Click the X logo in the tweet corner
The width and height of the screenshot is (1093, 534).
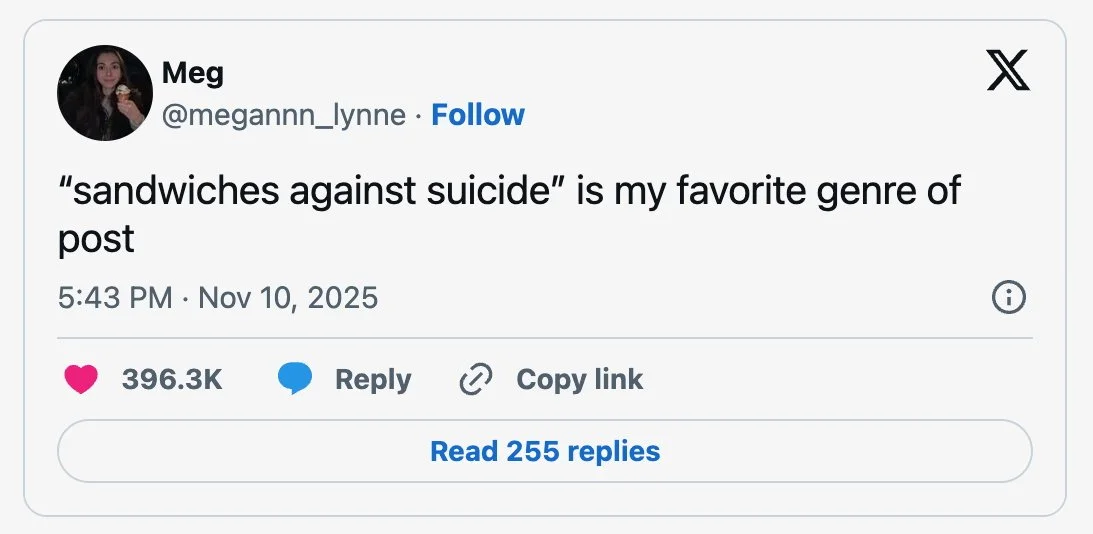(x=1008, y=70)
